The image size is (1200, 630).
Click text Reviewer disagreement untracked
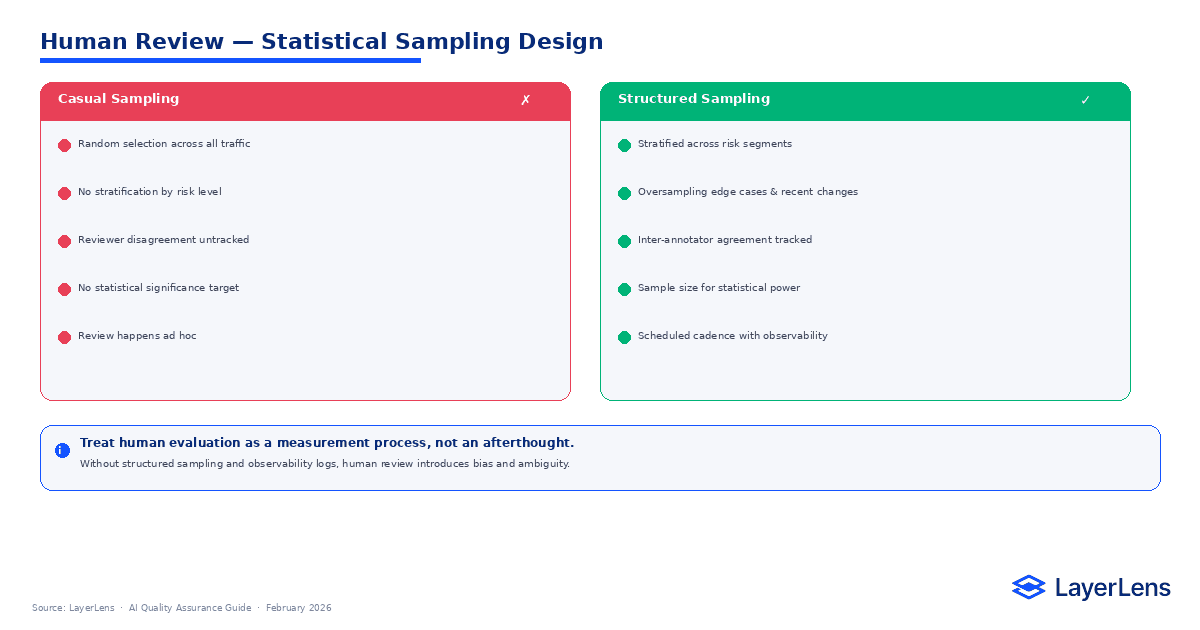pyautogui.click(x=164, y=240)
